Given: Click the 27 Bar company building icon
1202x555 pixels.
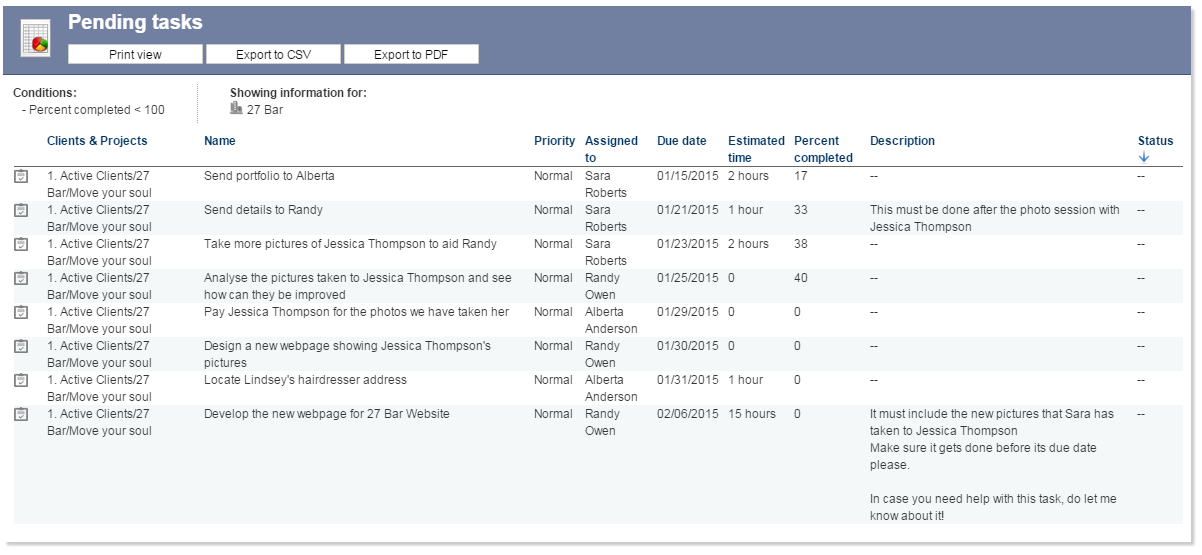Looking at the screenshot, I should pos(236,108).
